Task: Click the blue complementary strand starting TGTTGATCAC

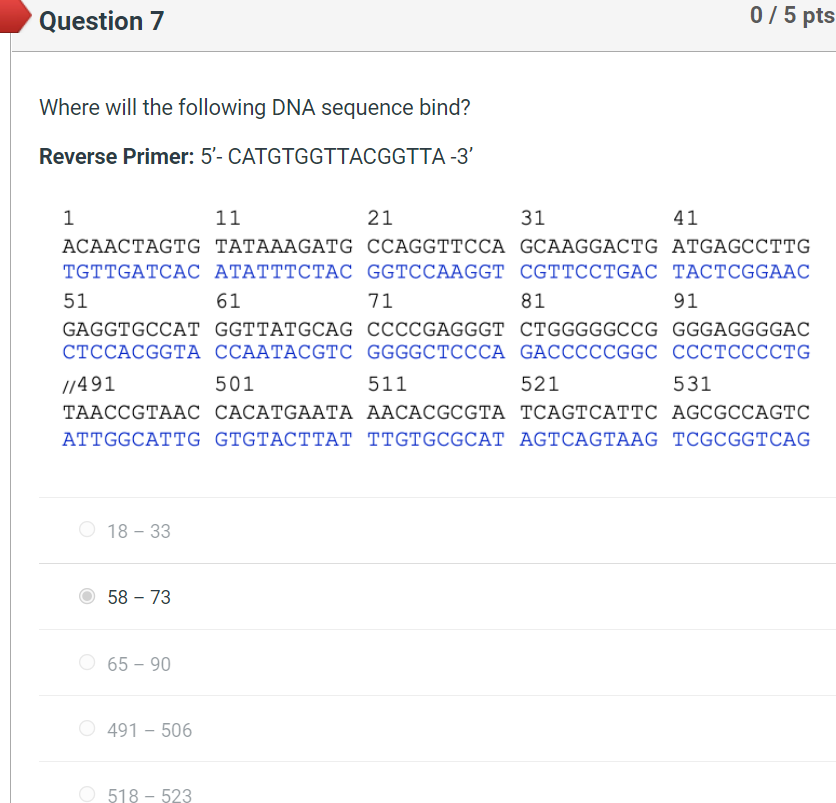Action: [x=131, y=270]
